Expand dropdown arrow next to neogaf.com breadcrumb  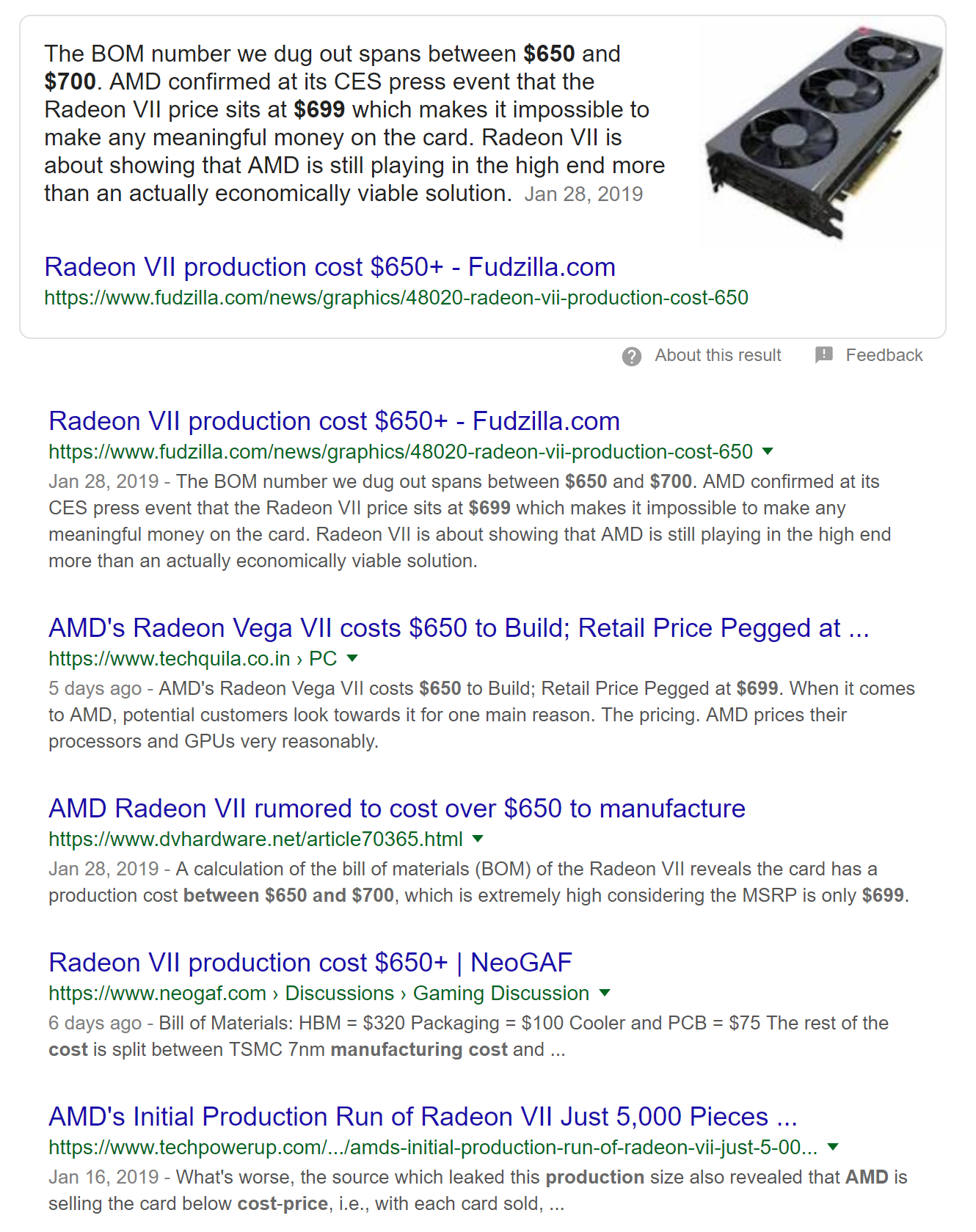[x=605, y=993]
